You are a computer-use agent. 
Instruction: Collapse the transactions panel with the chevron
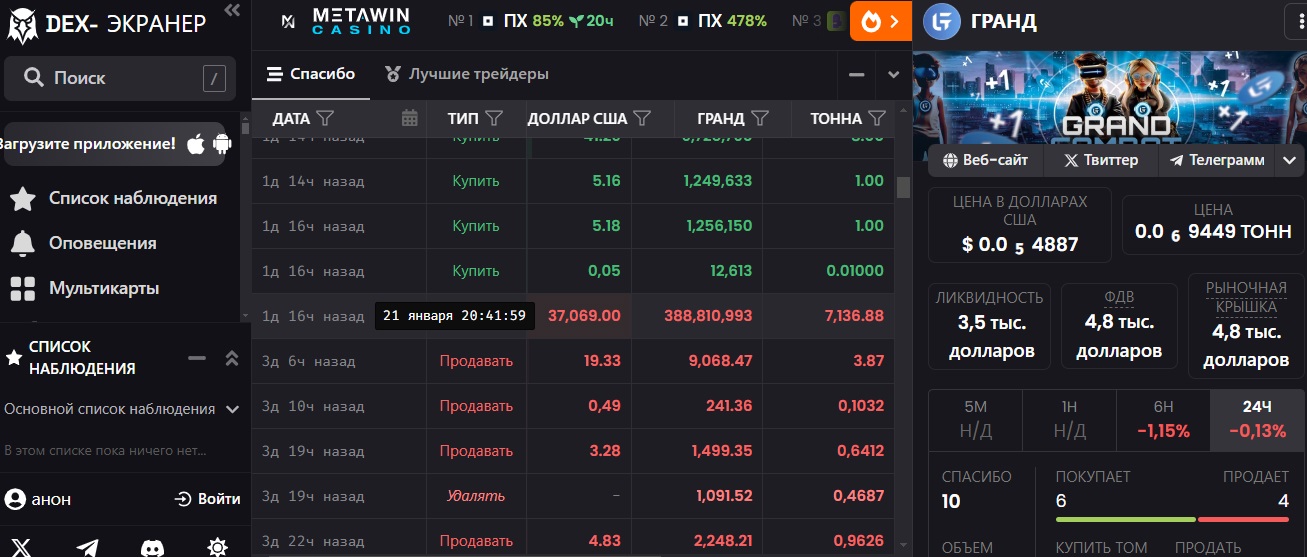893,75
